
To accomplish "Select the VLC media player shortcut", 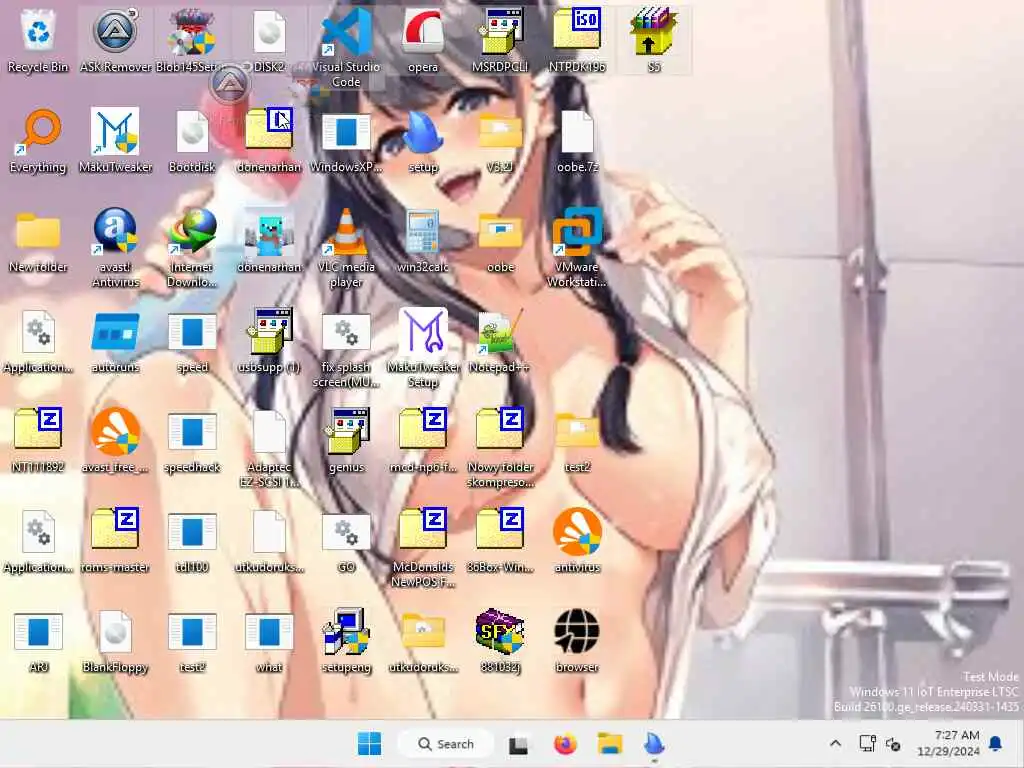I will (x=346, y=248).
